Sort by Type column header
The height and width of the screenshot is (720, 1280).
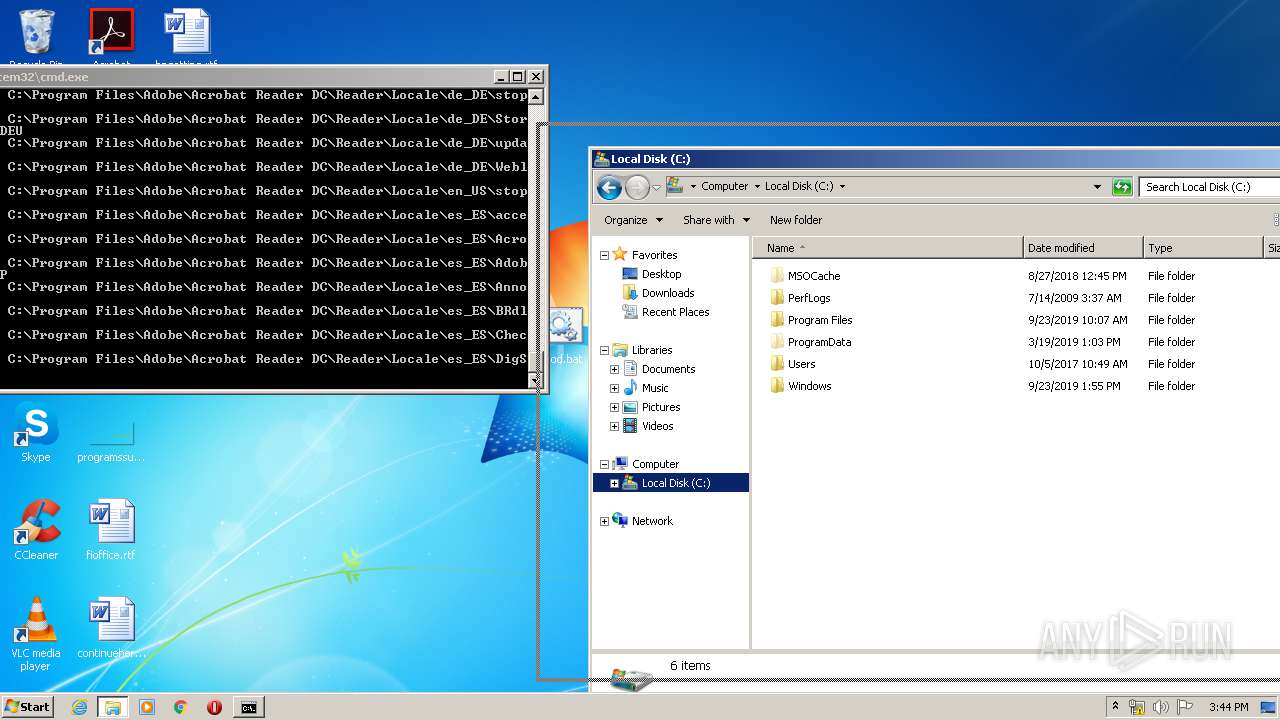click(1203, 248)
